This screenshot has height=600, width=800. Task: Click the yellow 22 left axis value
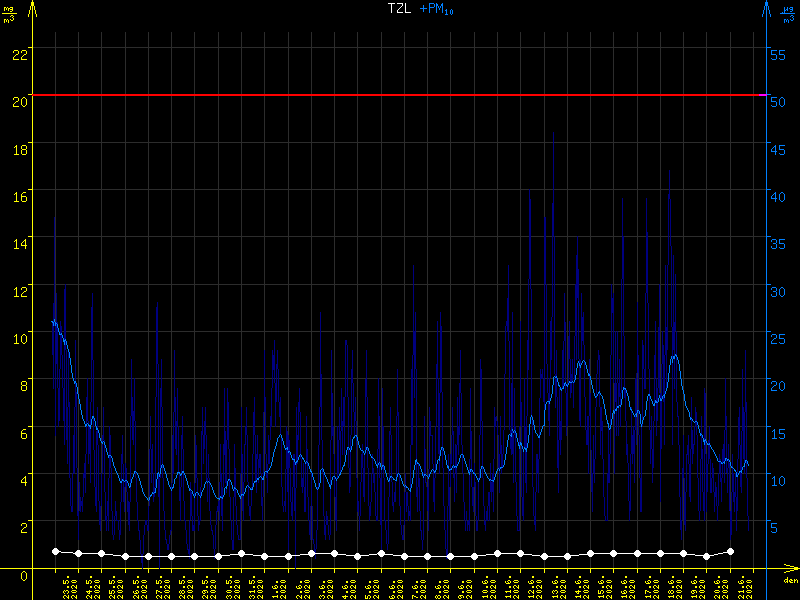point(18,53)
